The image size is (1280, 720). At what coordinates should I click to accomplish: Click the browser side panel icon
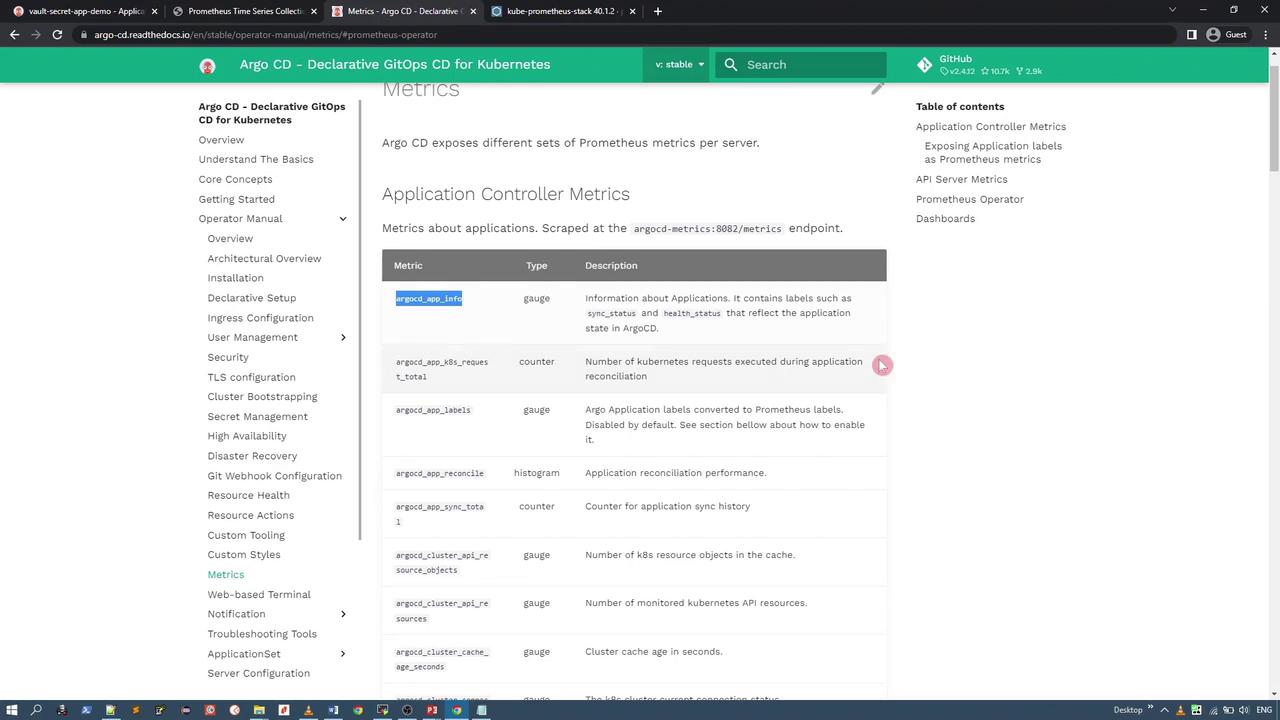tap(1191, 35)
